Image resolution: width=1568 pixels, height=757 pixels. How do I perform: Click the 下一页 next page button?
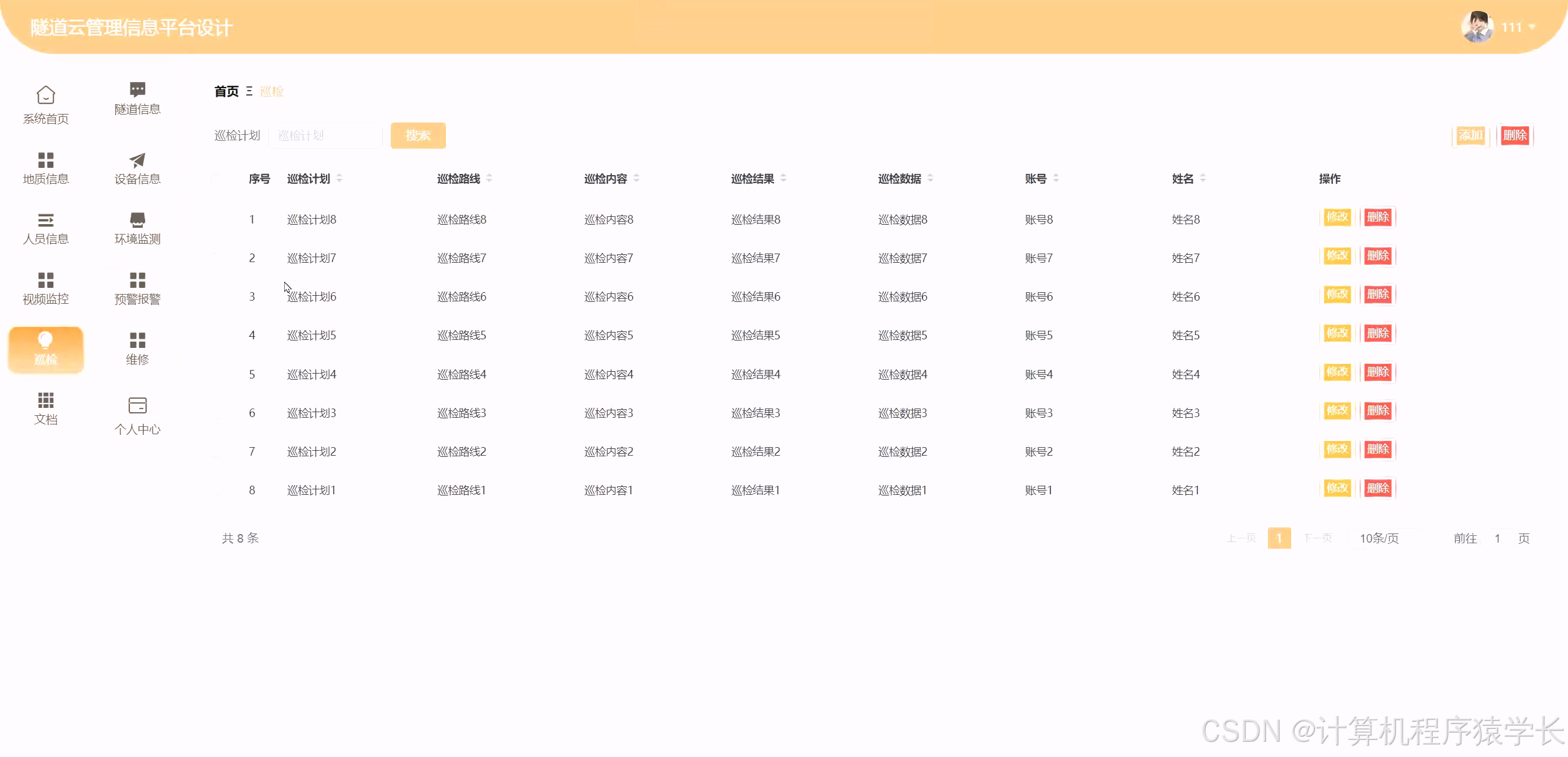1317,538
